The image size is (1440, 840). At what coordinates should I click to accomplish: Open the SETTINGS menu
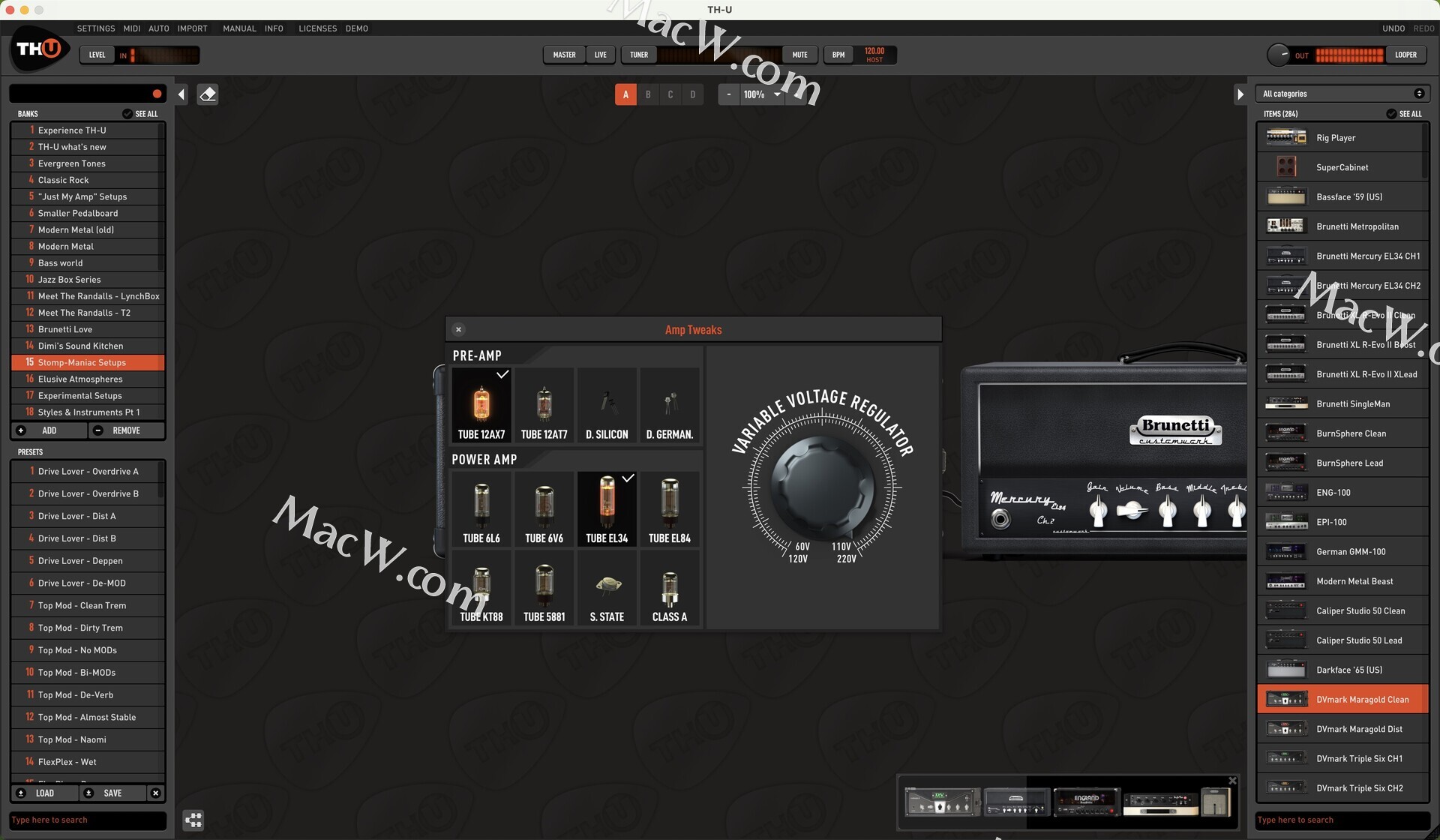[x=96, y=28]
